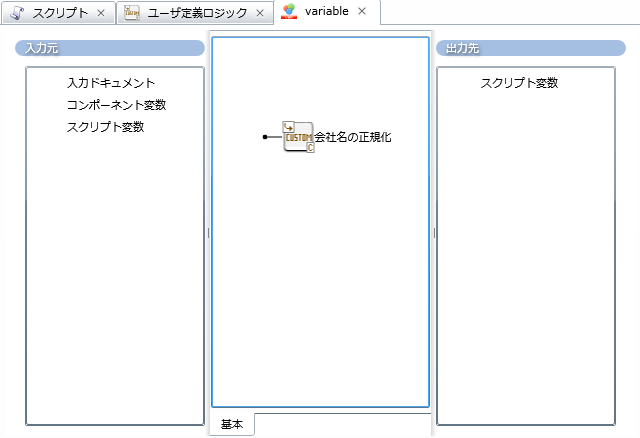Click the right splitter handle beside 出力先
Image resolution: width=640 pixels, height=438 pixels.
pos(434,233)
